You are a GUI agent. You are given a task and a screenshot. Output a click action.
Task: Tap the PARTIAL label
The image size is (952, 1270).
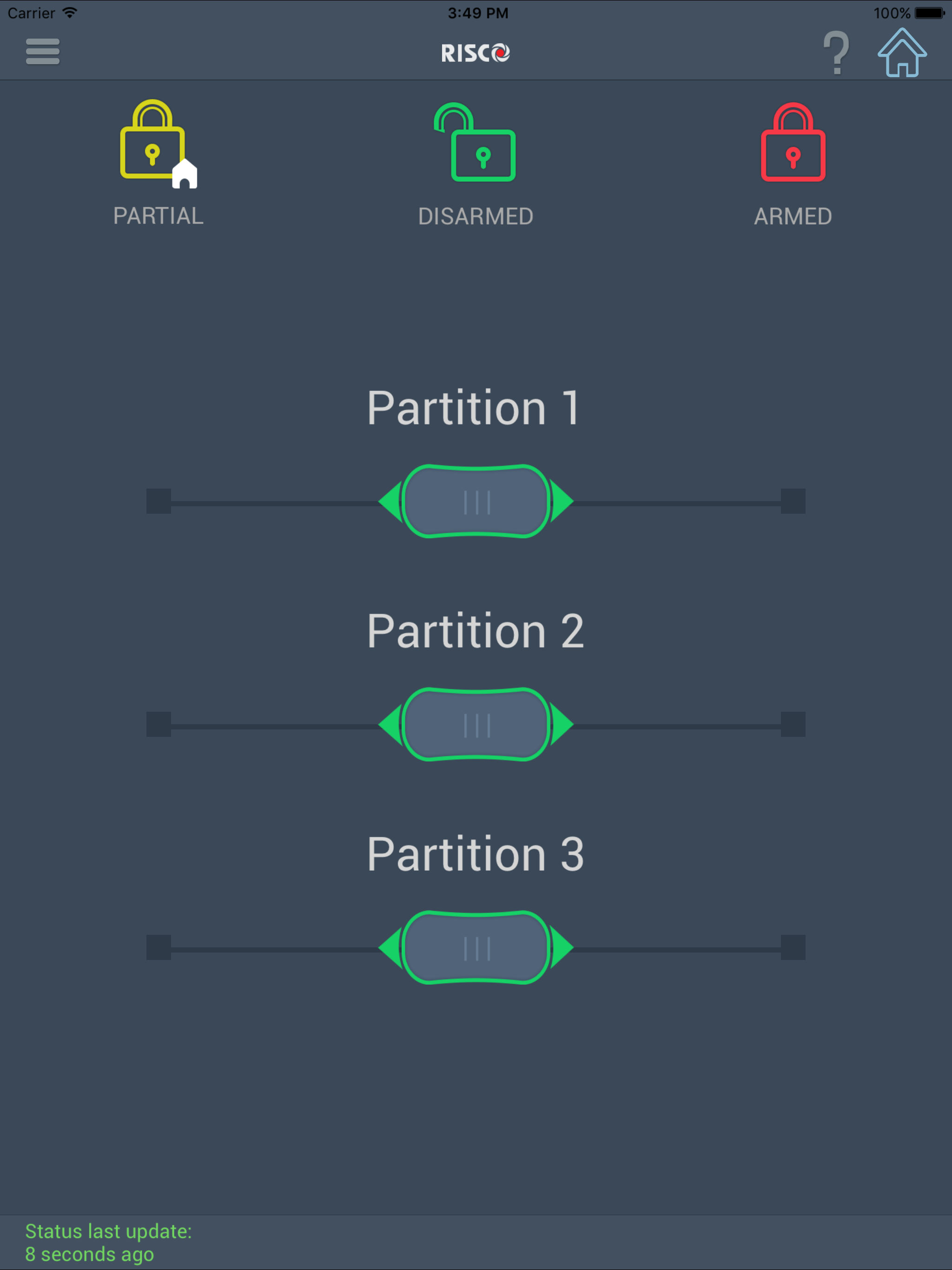pos(159,216)
